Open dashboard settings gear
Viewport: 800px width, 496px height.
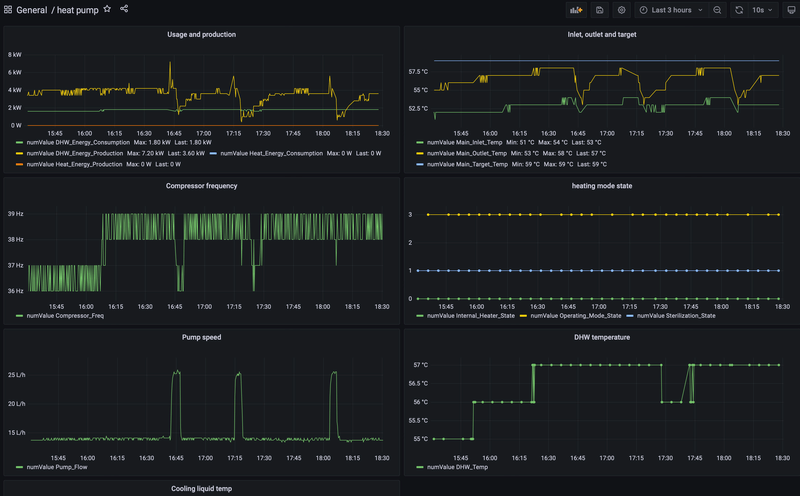point(621,10)
